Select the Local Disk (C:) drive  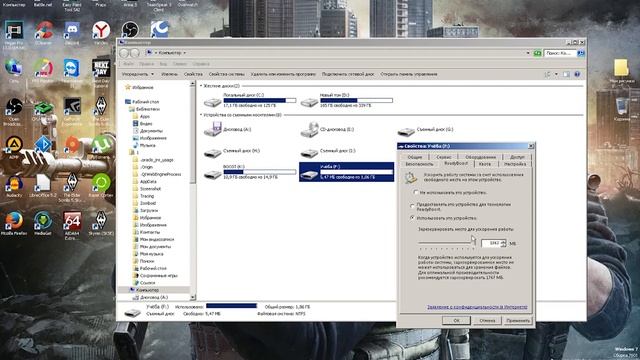coord(250,100)
